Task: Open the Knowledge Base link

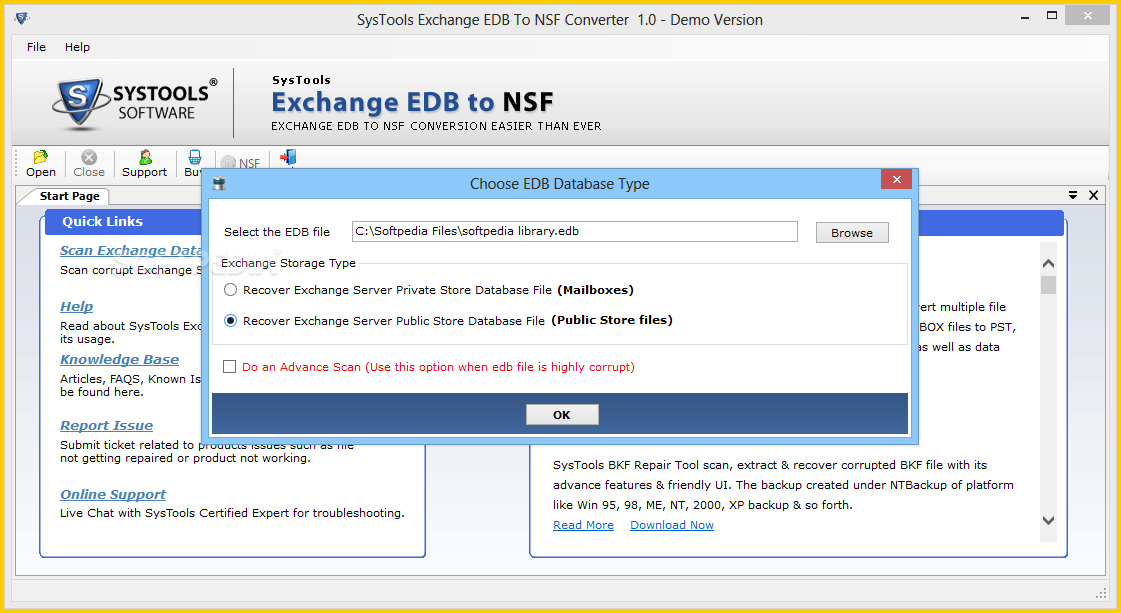Action: (x=119, y=359)
